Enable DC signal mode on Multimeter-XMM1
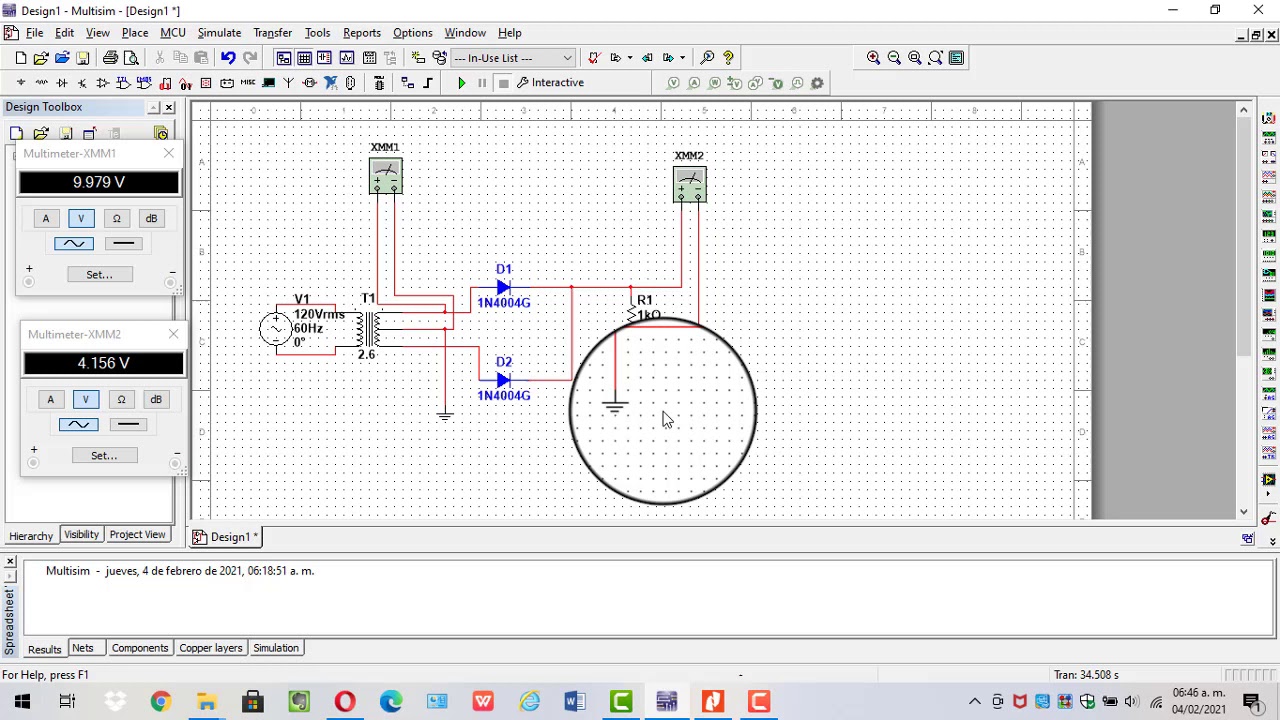This screenshot has height=720, width=1280. (x=123, y=243)
